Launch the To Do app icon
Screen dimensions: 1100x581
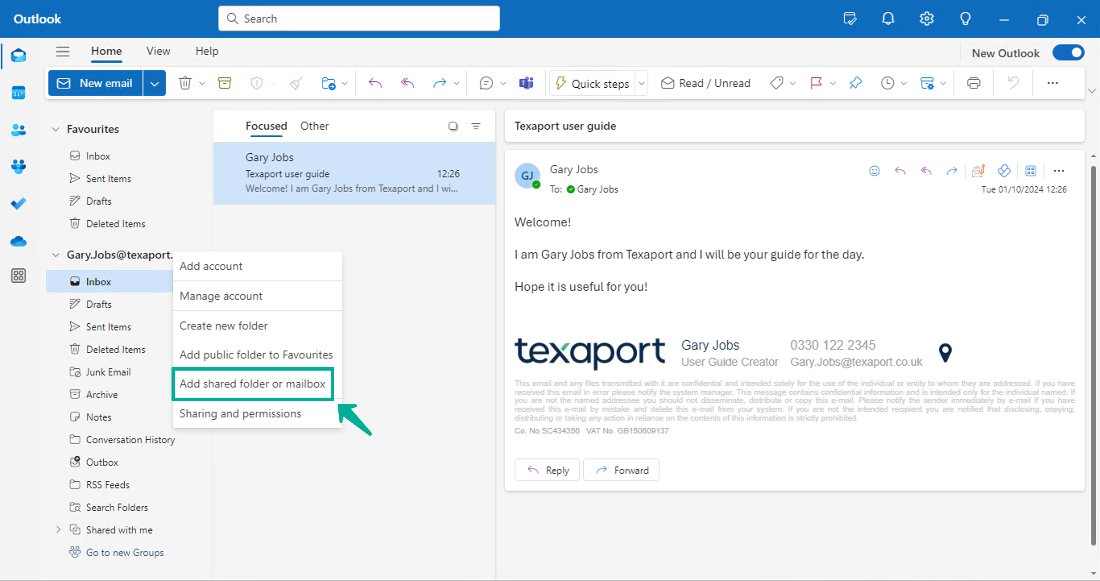tap(18, 203)
